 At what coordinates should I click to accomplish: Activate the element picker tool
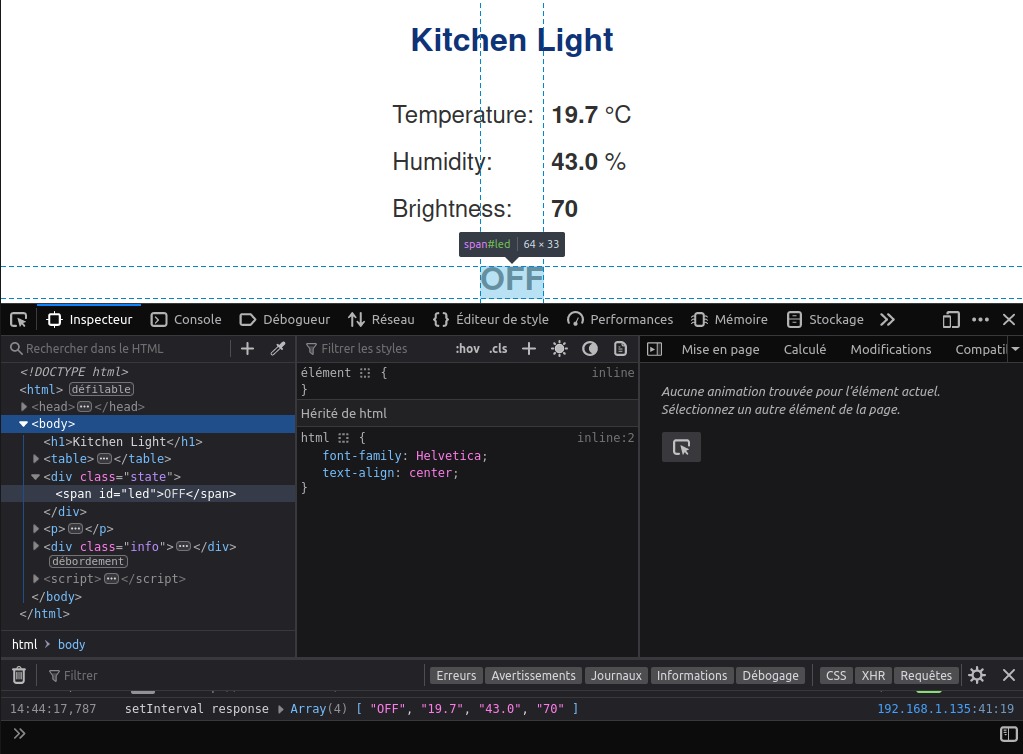point(18,320)
